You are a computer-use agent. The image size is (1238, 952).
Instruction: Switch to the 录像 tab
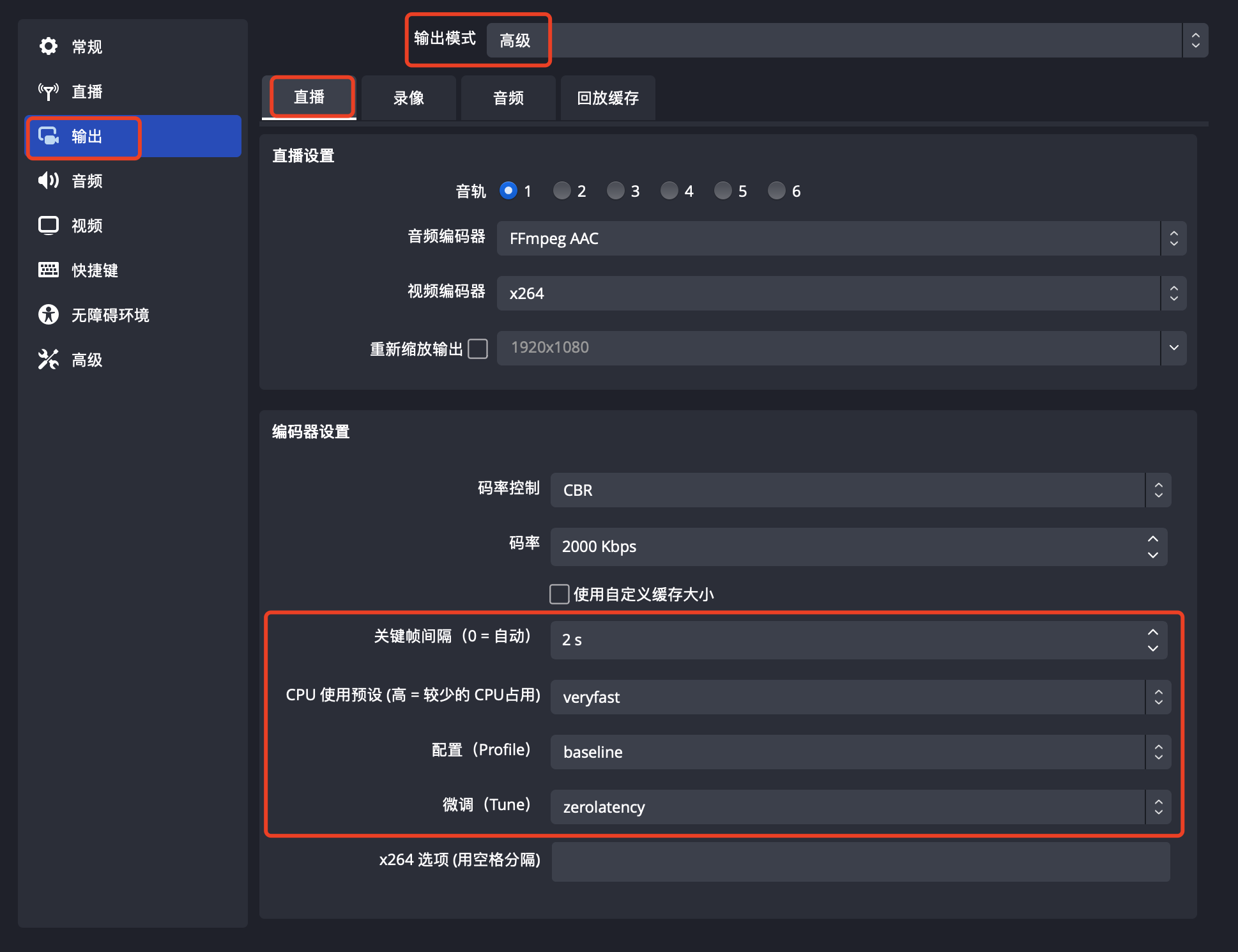coord(409,98)
